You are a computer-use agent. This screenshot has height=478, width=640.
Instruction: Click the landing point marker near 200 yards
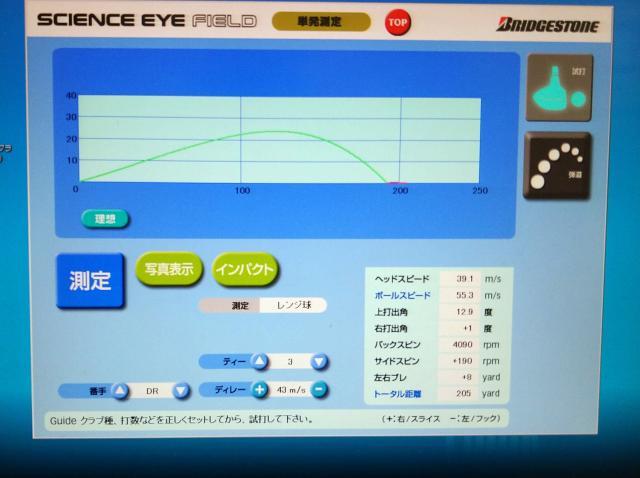tap(398, 183)
